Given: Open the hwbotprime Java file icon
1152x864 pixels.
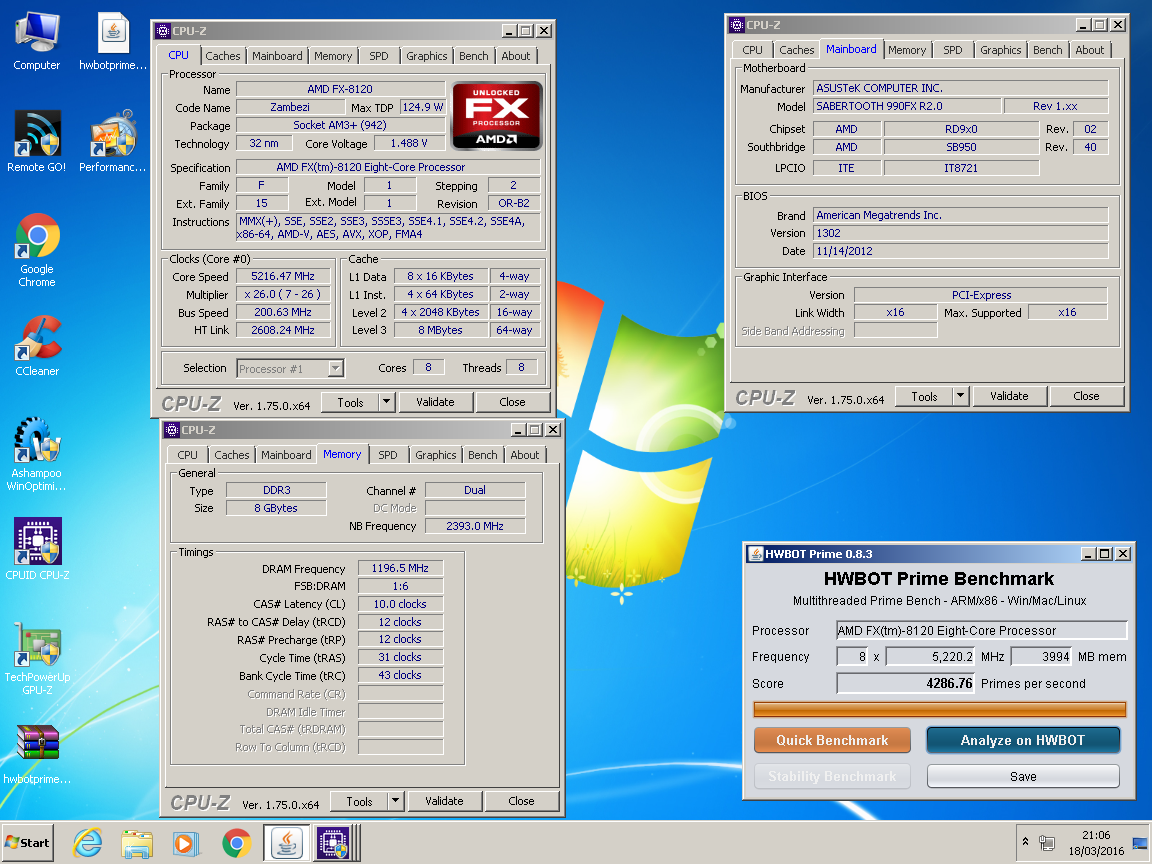Looking at the screenshot, I should (112, 42).
